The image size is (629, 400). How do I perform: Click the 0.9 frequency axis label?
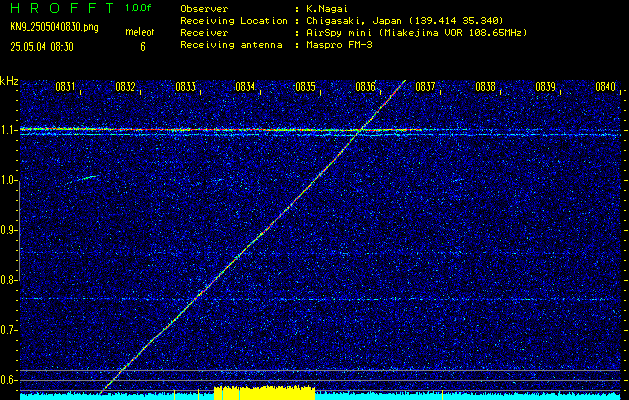point(8,230)
